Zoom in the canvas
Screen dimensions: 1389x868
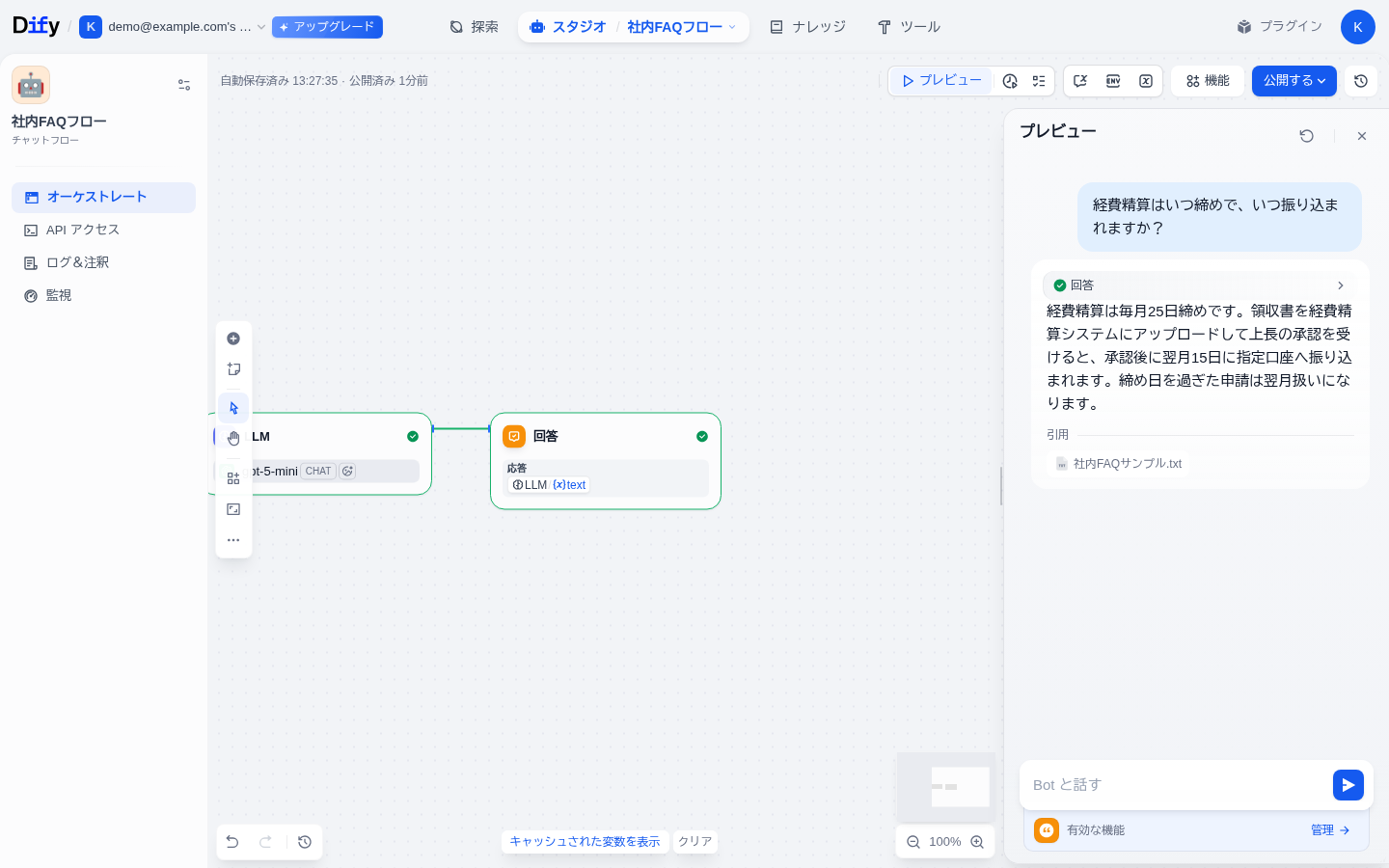977,842
